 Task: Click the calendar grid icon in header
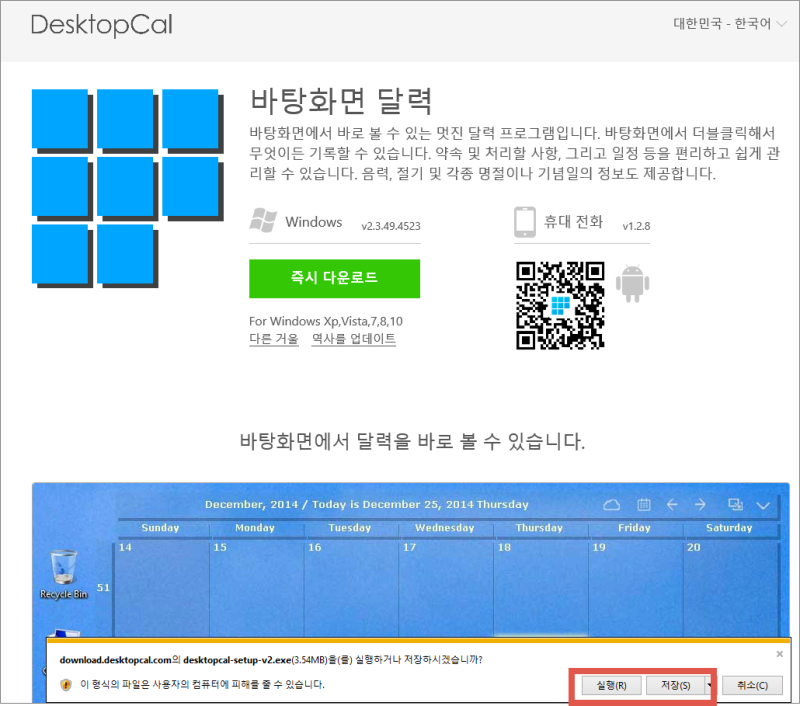coord(644,505)
